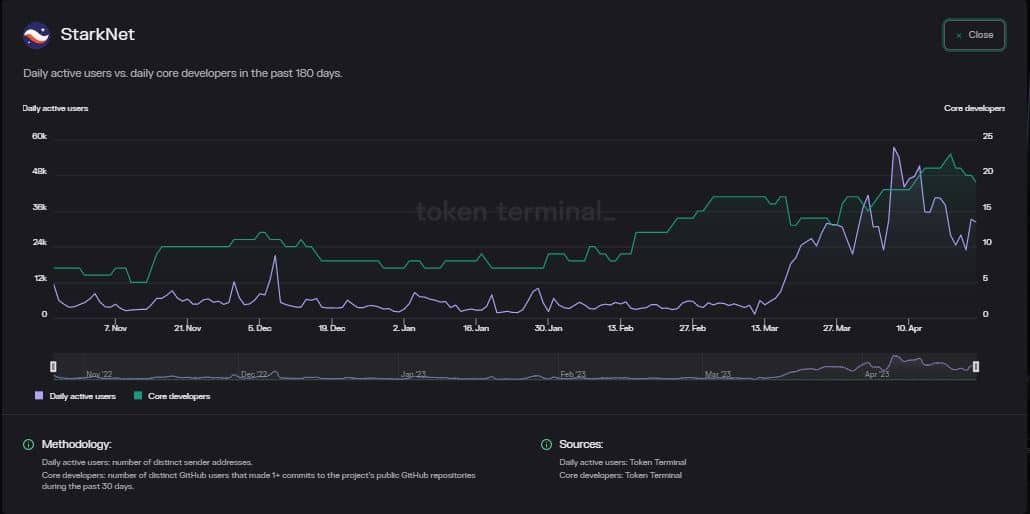Viewport: 1030px width, 514px height.
Task: Click the Nov '22 navigator label
Action: 99,374
